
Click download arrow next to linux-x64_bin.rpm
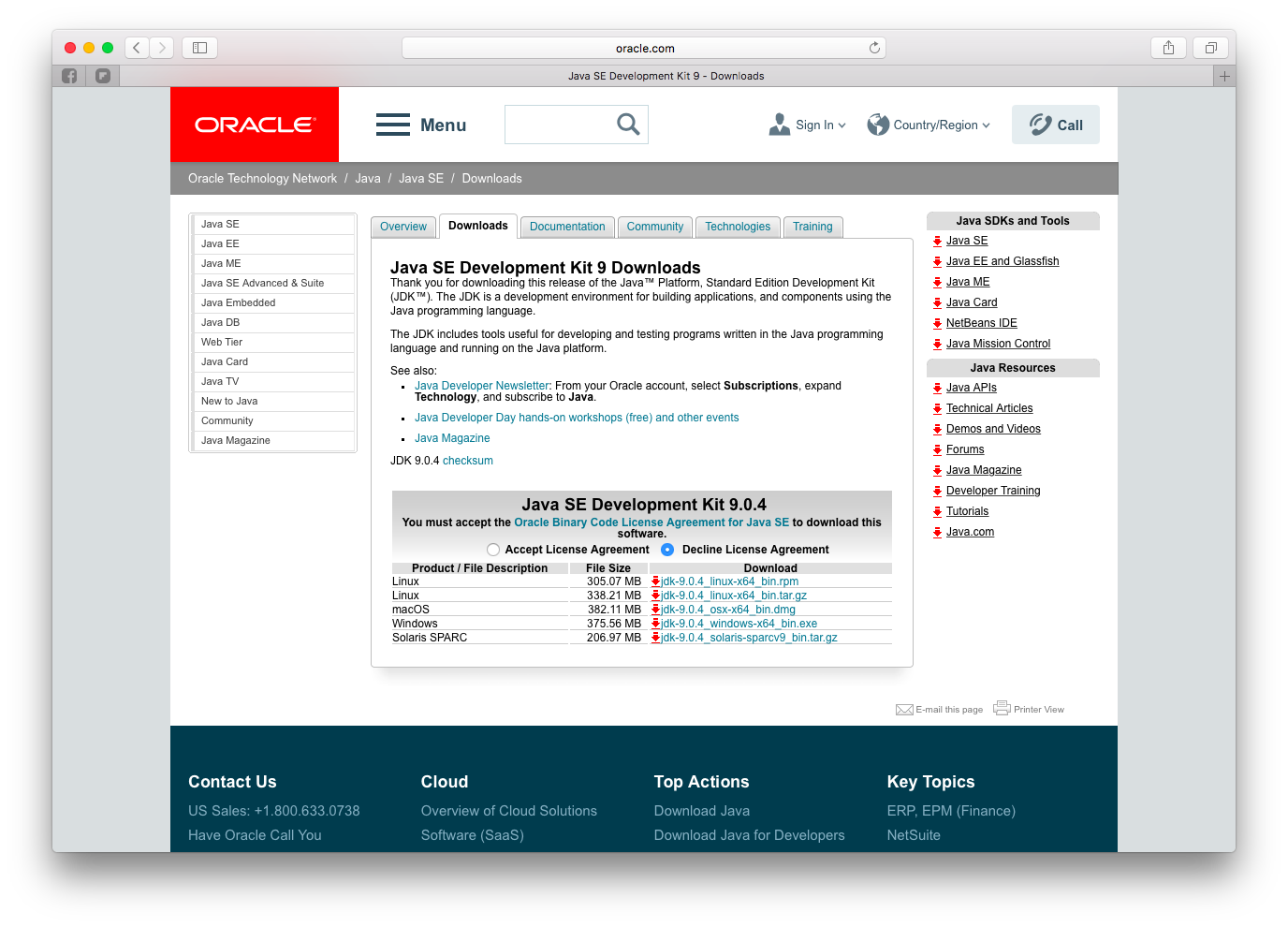click(x=656, y=581)
